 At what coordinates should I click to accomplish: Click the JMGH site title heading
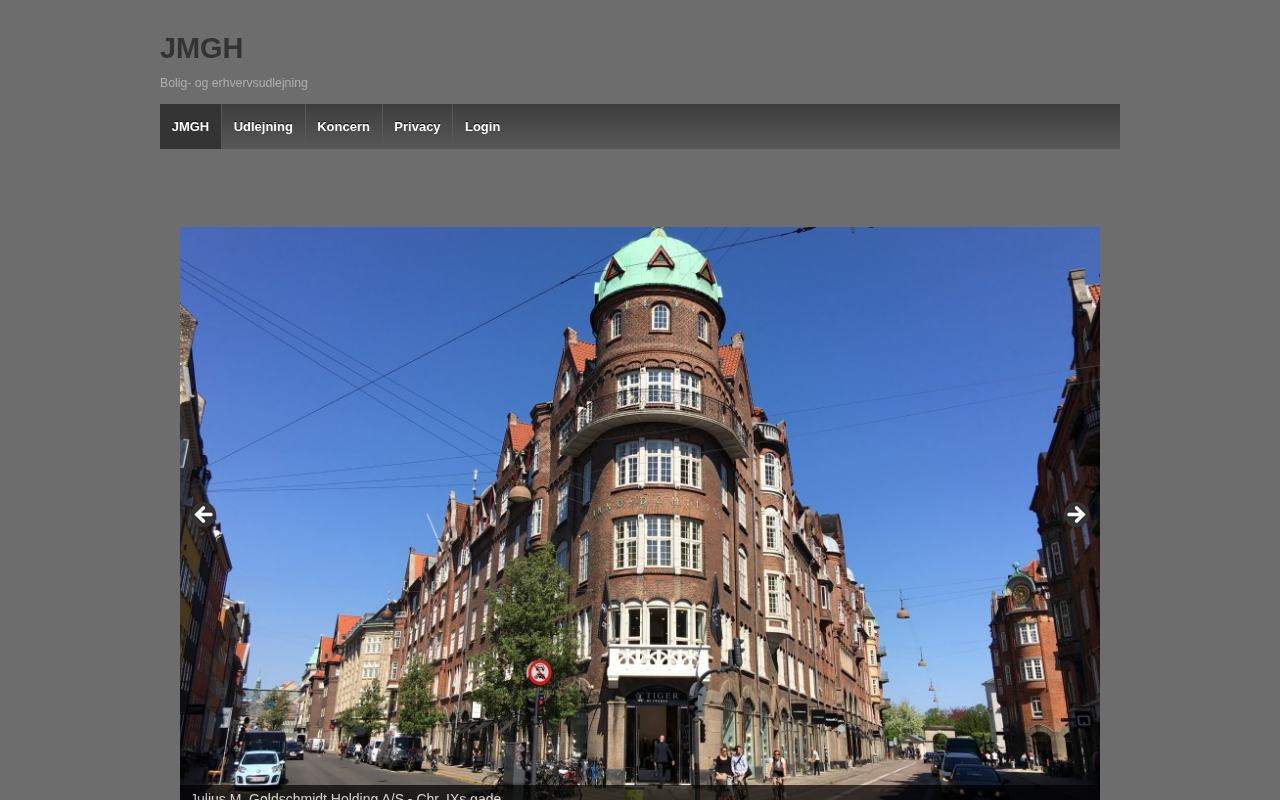point(201,48)
